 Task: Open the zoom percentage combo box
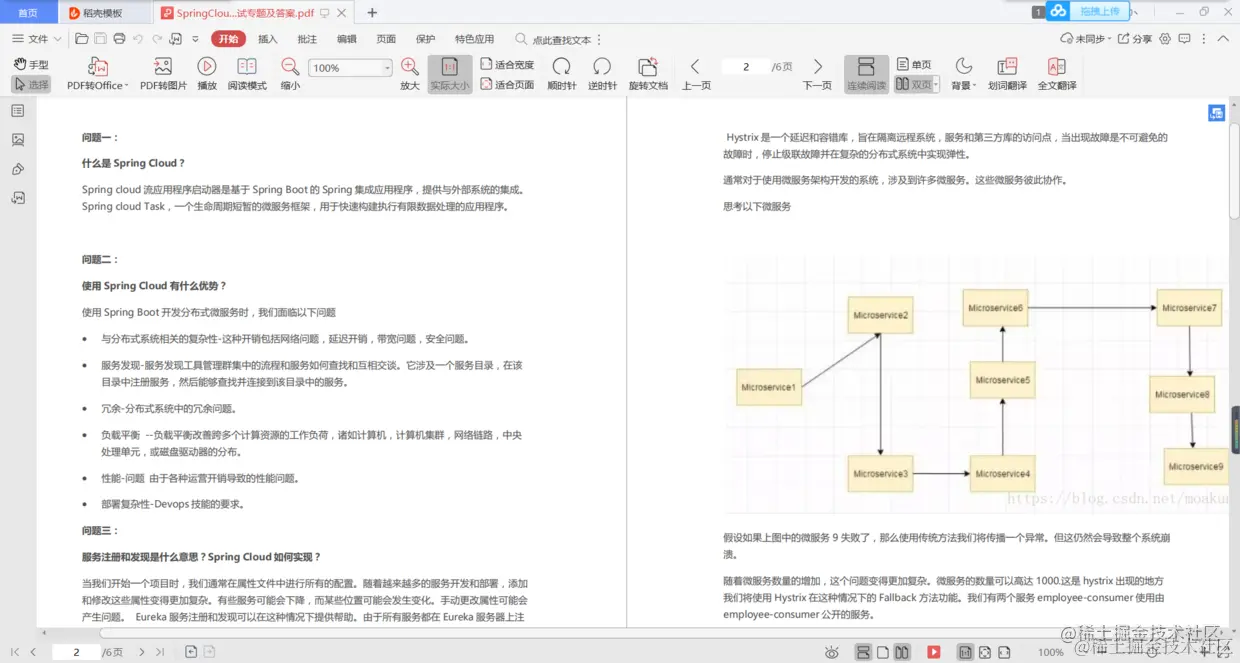350,68
